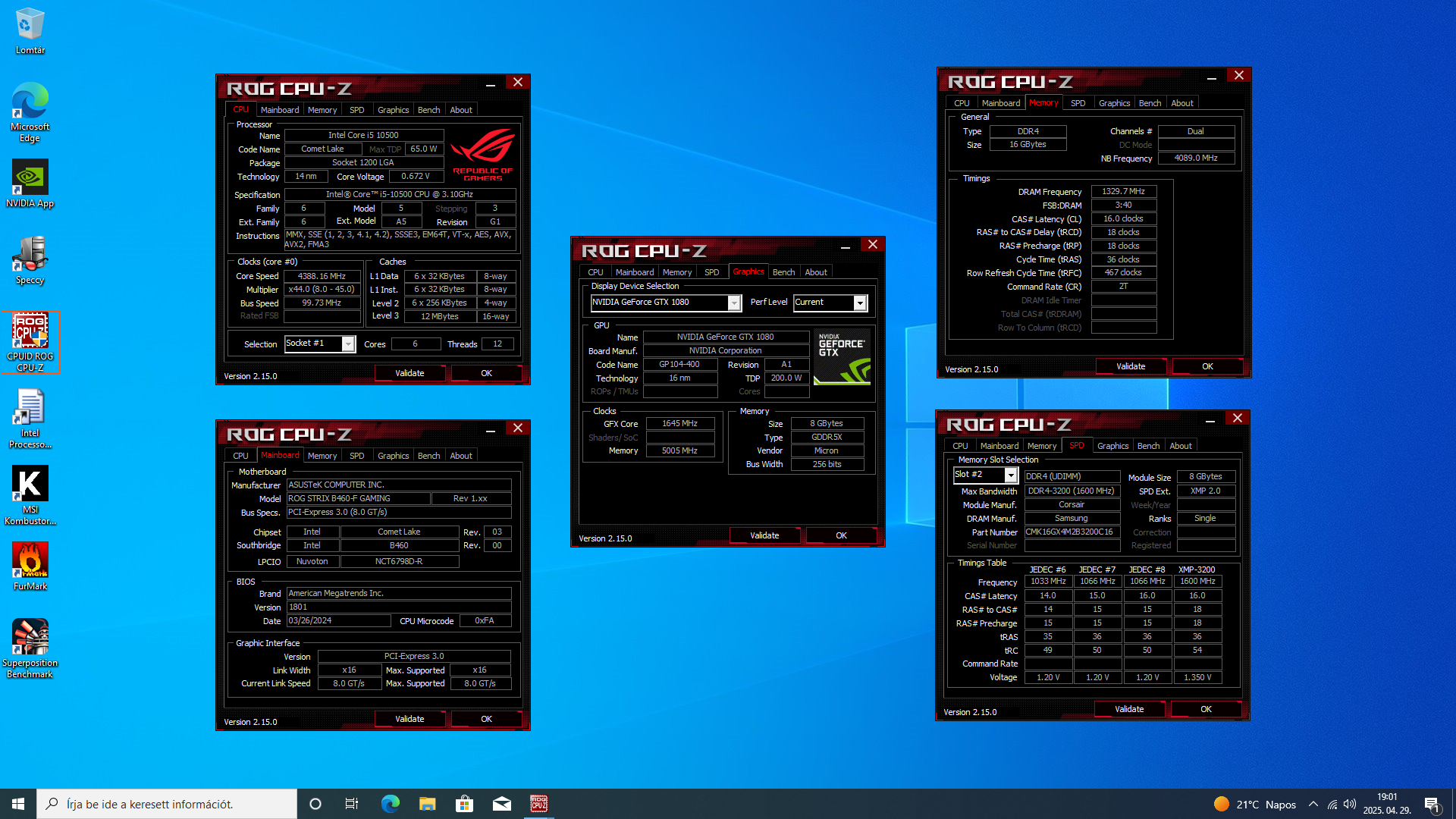Open the volume tray icon
The height and width of the screenshot is (819, 1456).
tap(1350, 805)
